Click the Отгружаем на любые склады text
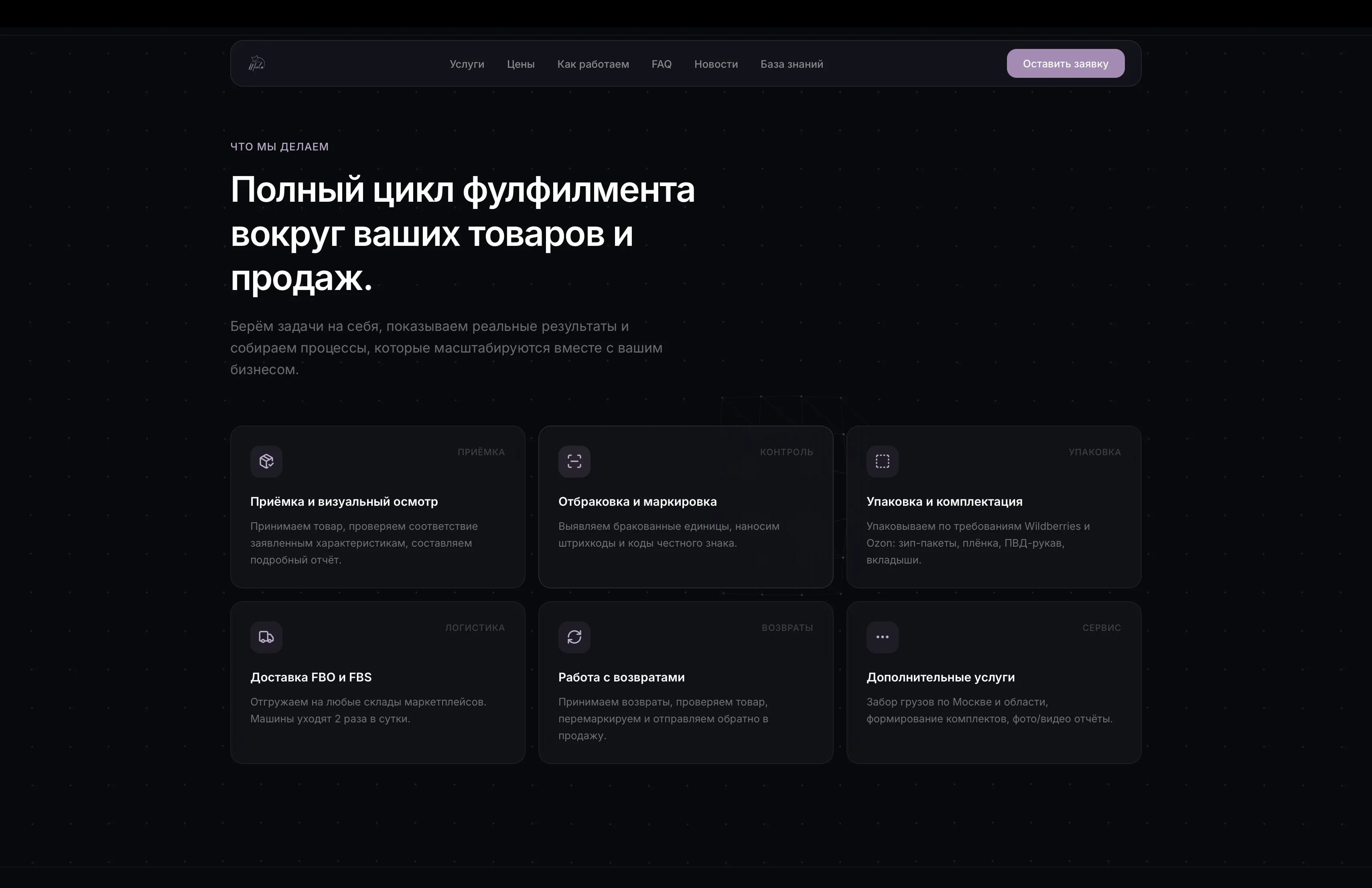This screenshot has width=1372, height=888. point(368,710)
